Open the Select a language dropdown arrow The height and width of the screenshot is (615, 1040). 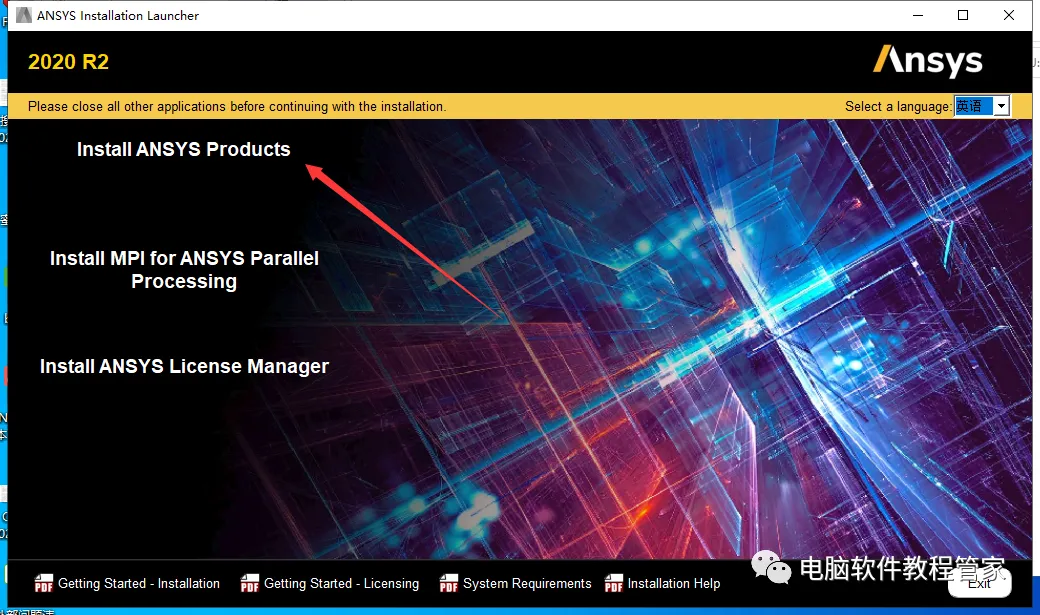[x=1002, y=106]
